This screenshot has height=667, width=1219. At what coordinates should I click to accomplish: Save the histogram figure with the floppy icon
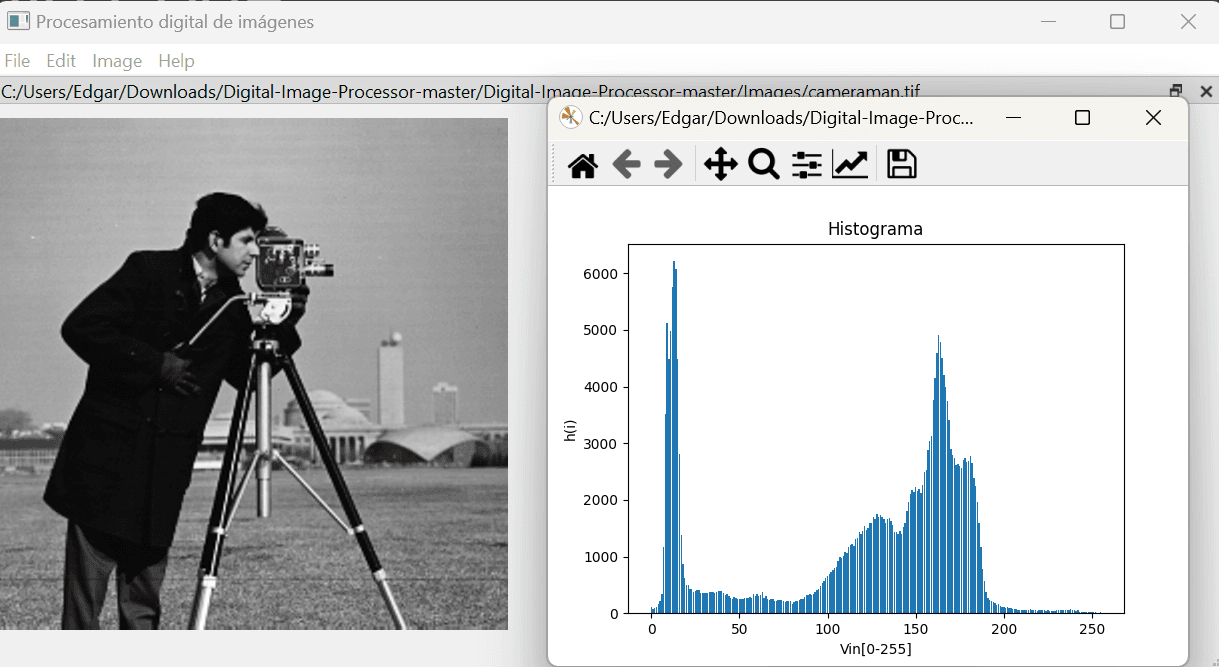tap(902, 165)
